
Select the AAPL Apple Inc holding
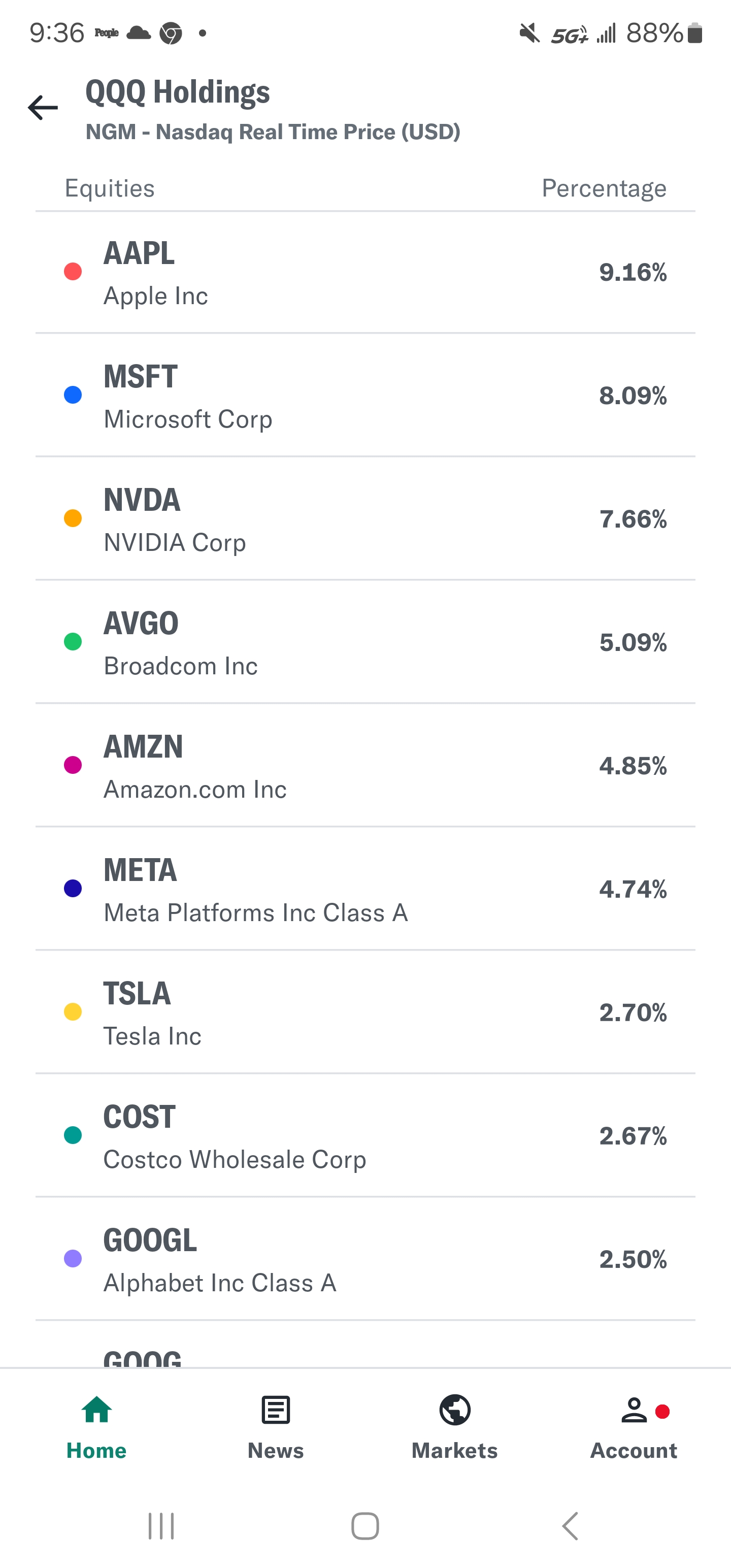tap(365, 273)
